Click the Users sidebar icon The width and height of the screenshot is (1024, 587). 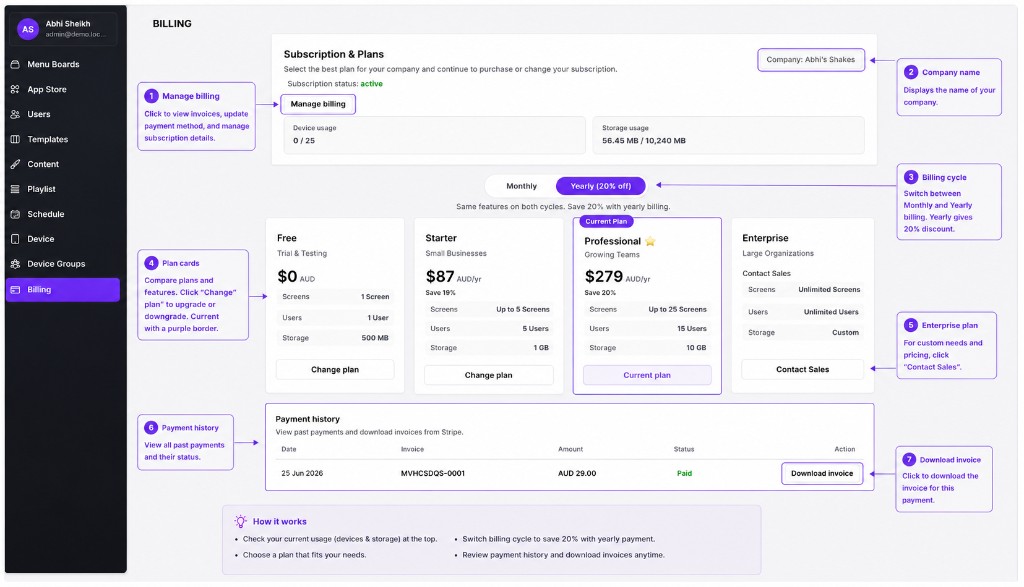(15, 114)
